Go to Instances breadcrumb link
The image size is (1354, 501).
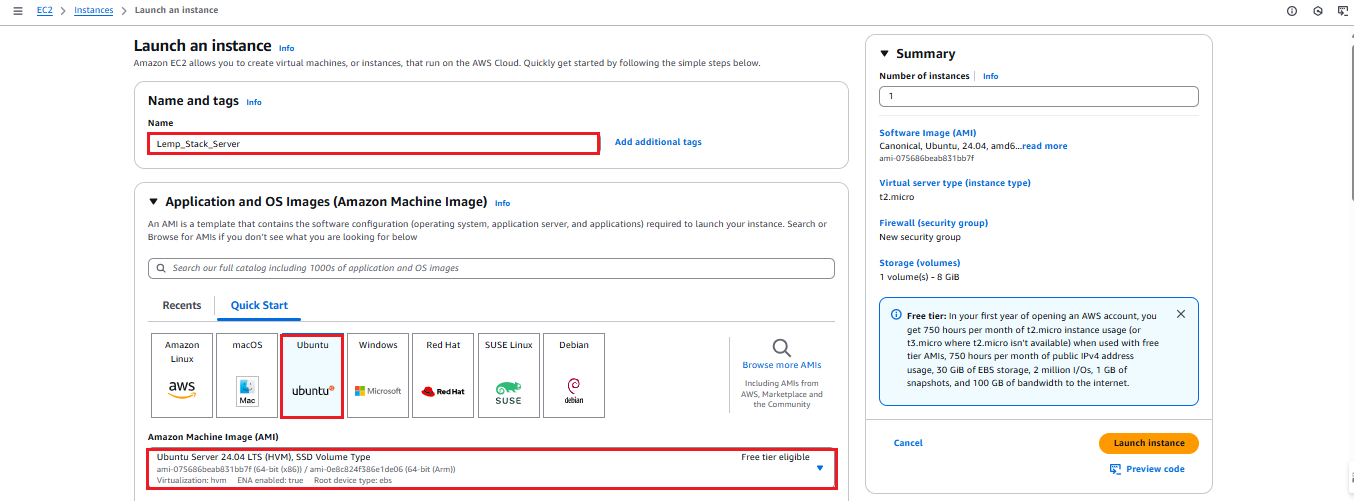pyautogui.click(x=94, y=10)
